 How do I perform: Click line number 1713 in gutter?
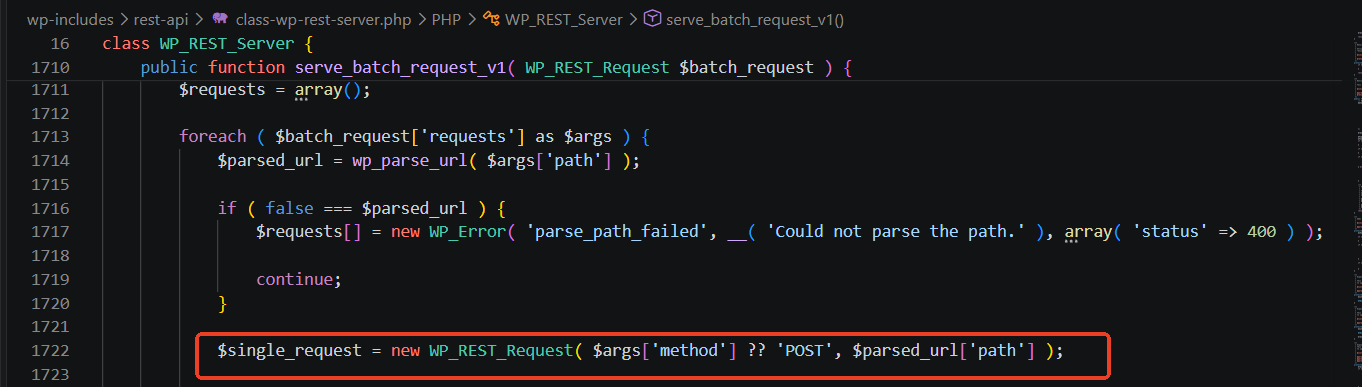click(x=49, y=137)
